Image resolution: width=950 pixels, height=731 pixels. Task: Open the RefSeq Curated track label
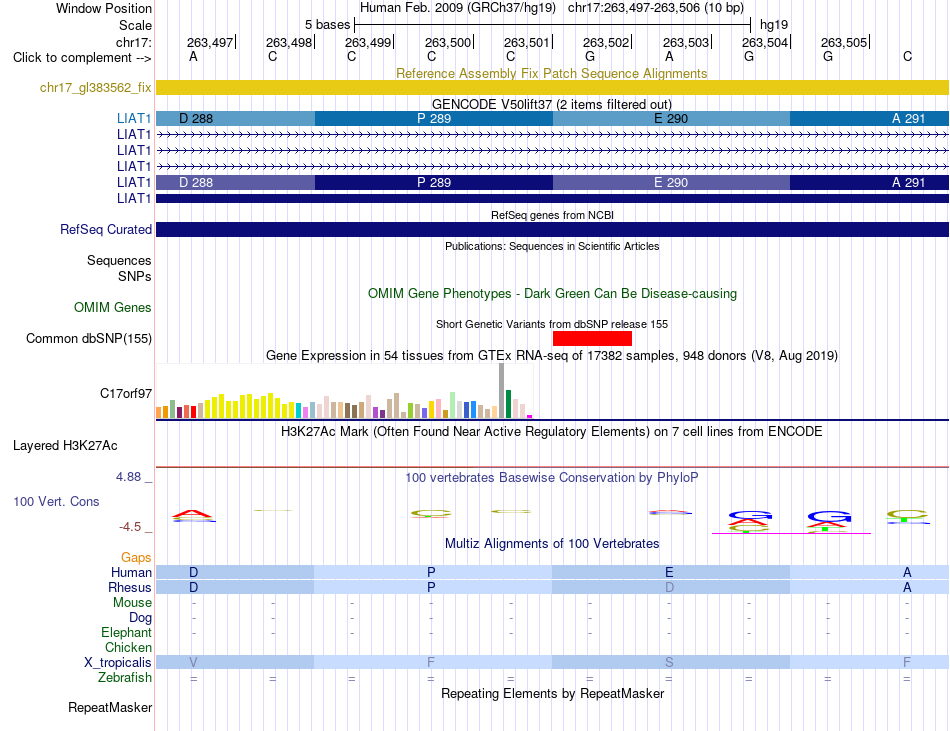coord(106,230)
